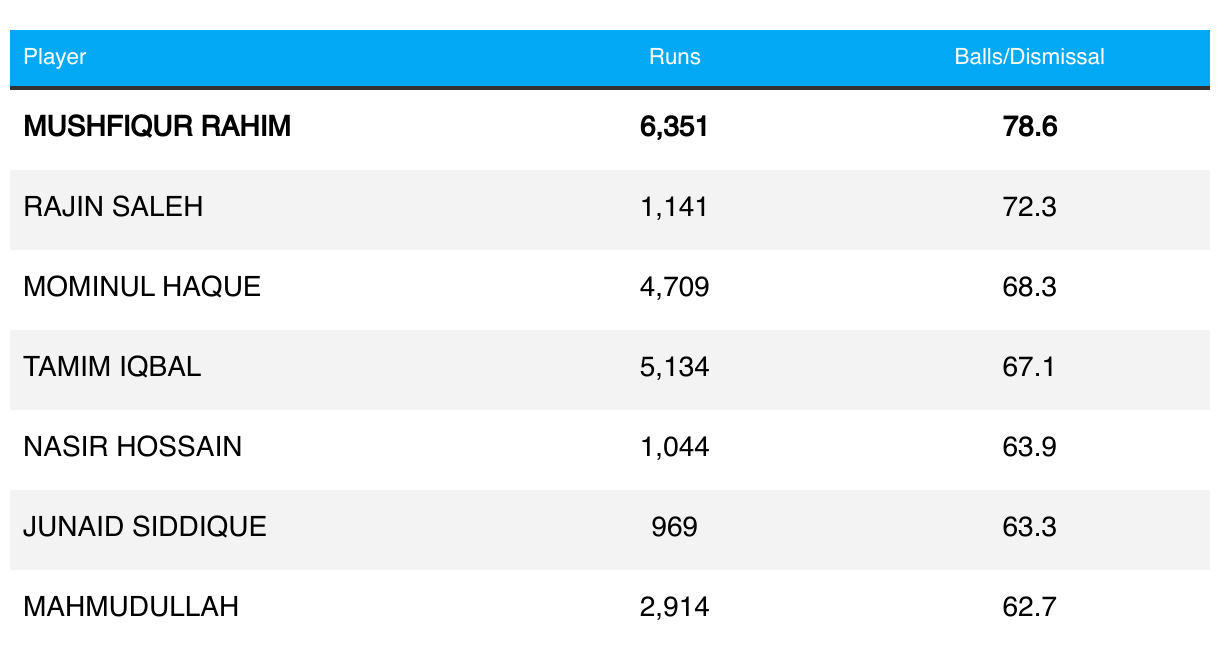Select the 72.3 balls/dismissal cell

coord(1030,207)
